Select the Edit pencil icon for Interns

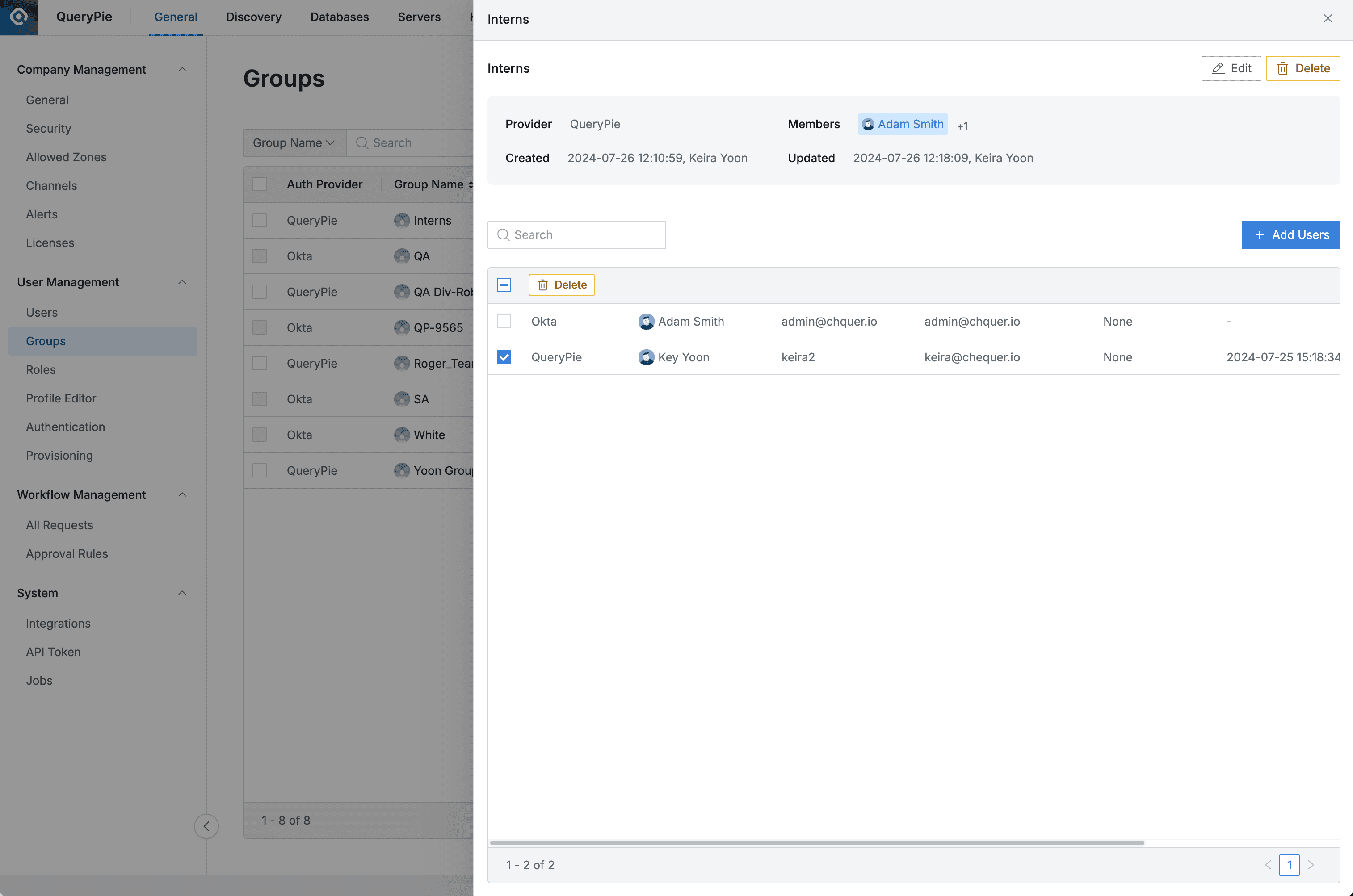pos(1218,68)
